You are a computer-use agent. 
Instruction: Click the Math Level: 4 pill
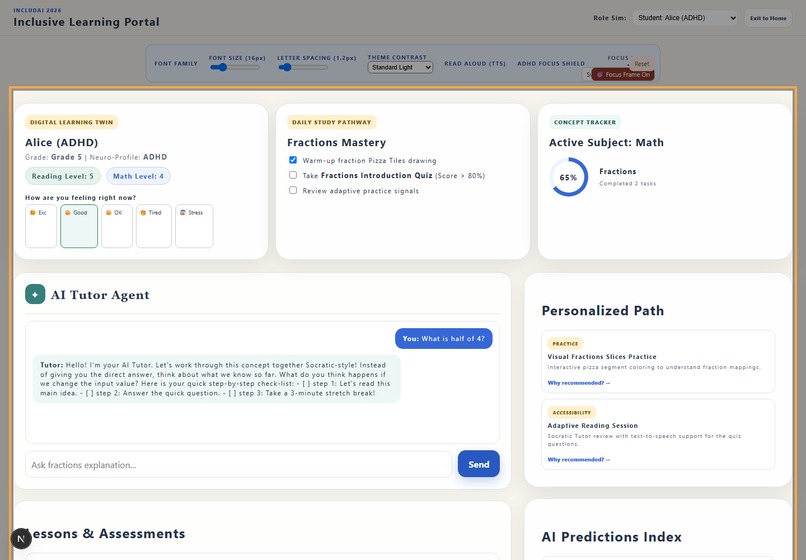pyautogui.click(x=138, y=176)
